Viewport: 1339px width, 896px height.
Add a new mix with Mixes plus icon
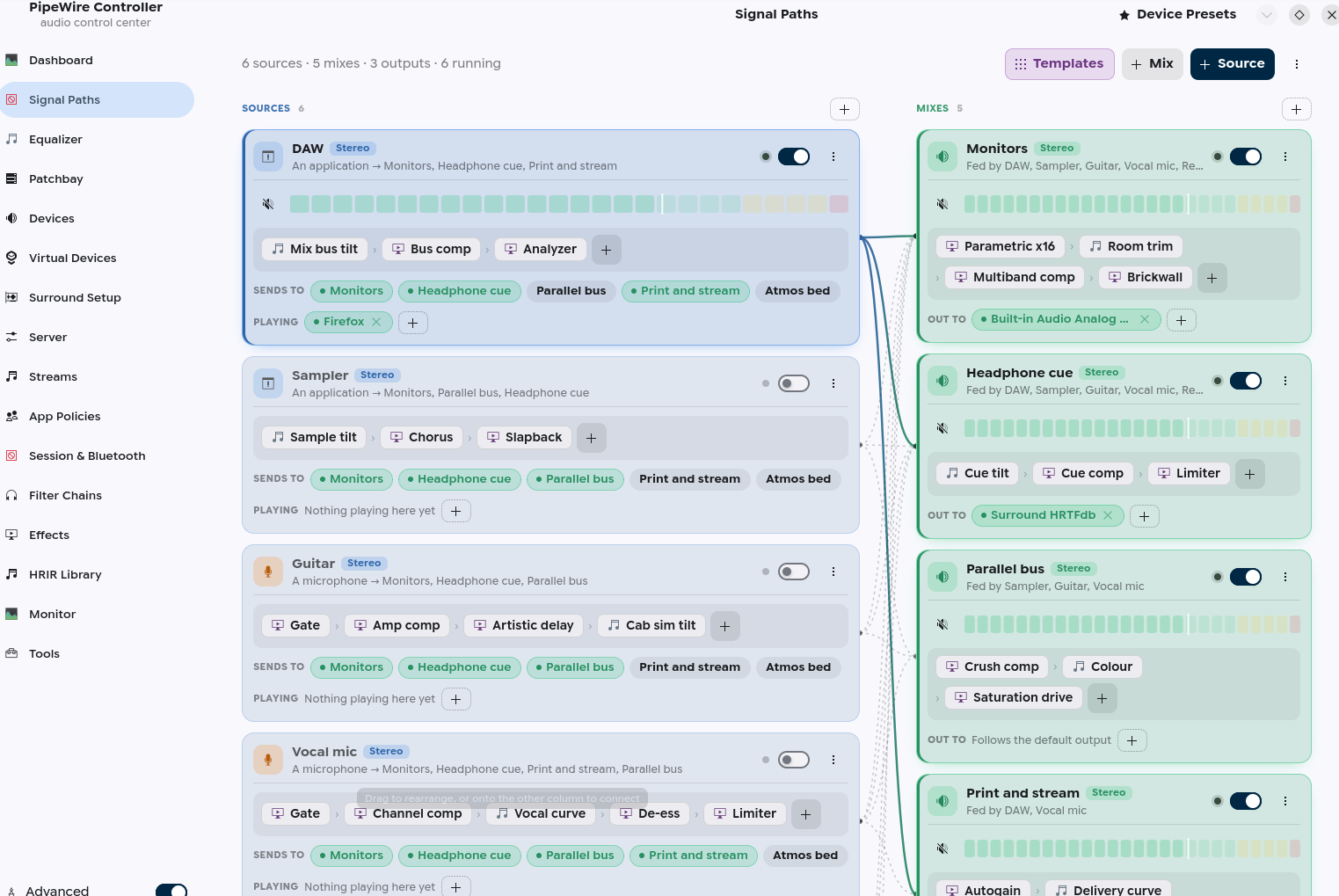(x=1296, y=109)
